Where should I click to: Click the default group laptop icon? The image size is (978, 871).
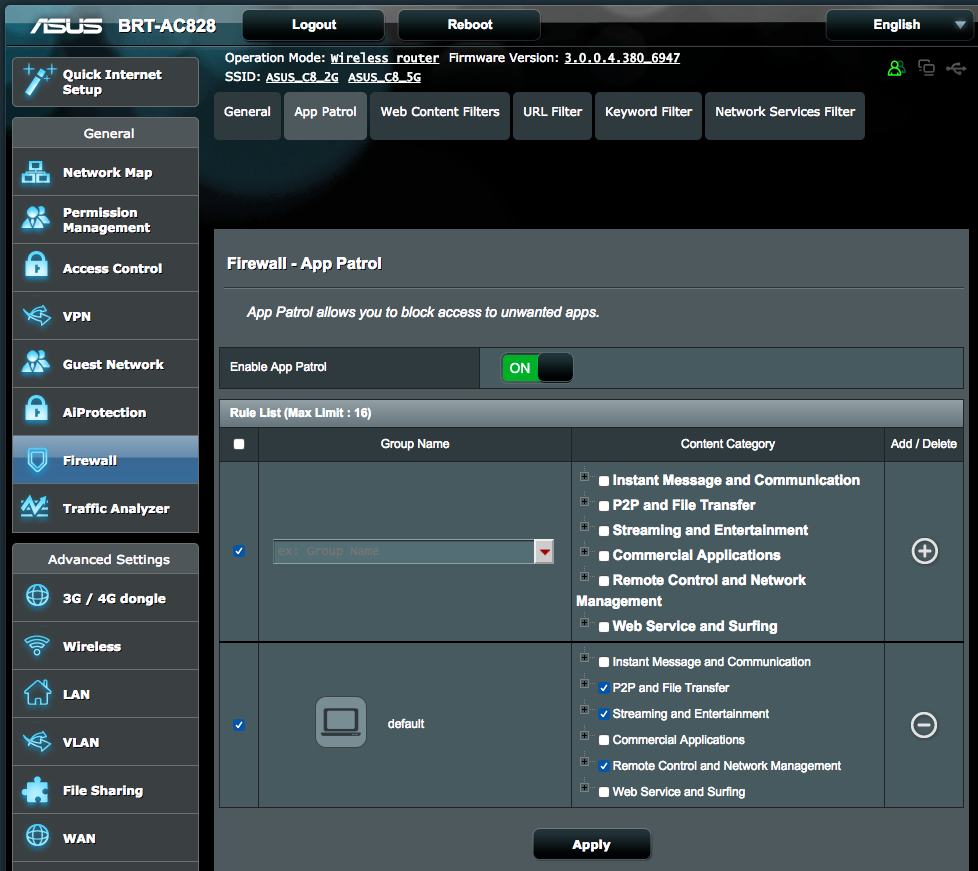[x=341, y=722]
